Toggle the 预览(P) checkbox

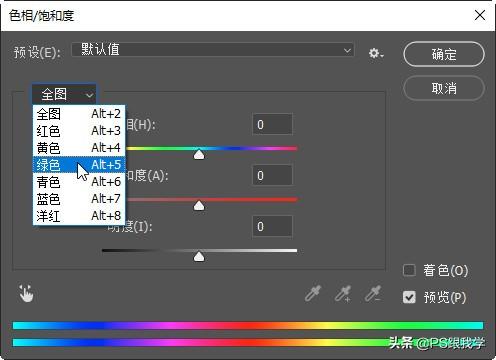click(x=409, y=297)
